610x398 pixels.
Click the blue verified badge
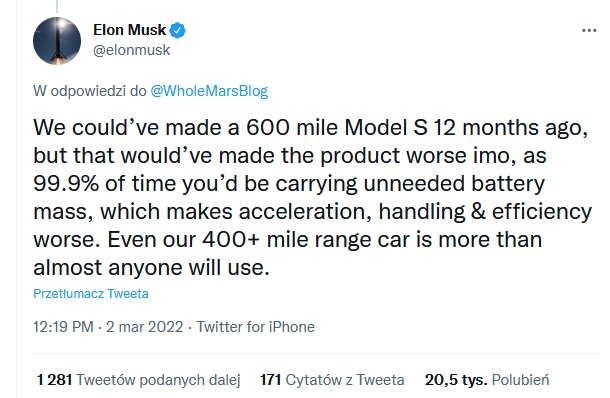click(x=178, y=31)
